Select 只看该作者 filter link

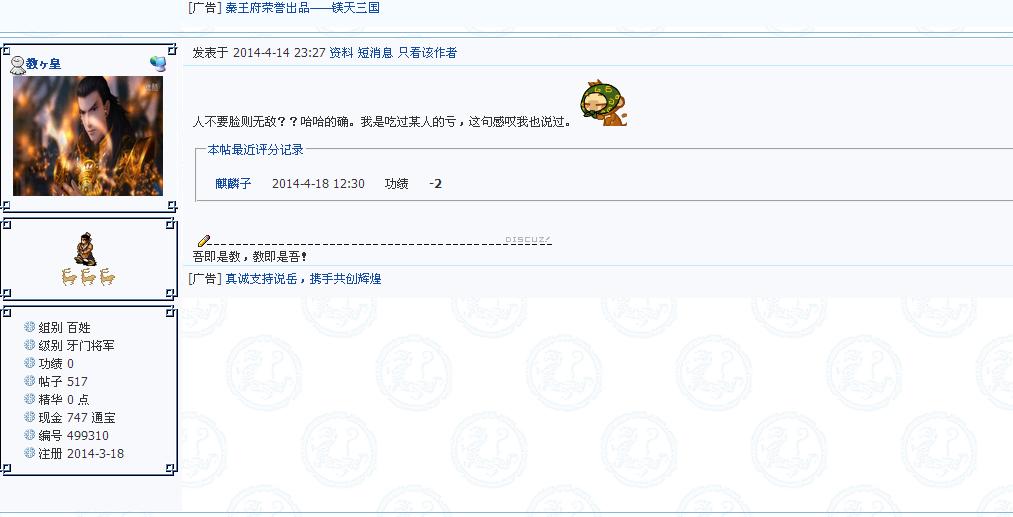coord(427,53)
